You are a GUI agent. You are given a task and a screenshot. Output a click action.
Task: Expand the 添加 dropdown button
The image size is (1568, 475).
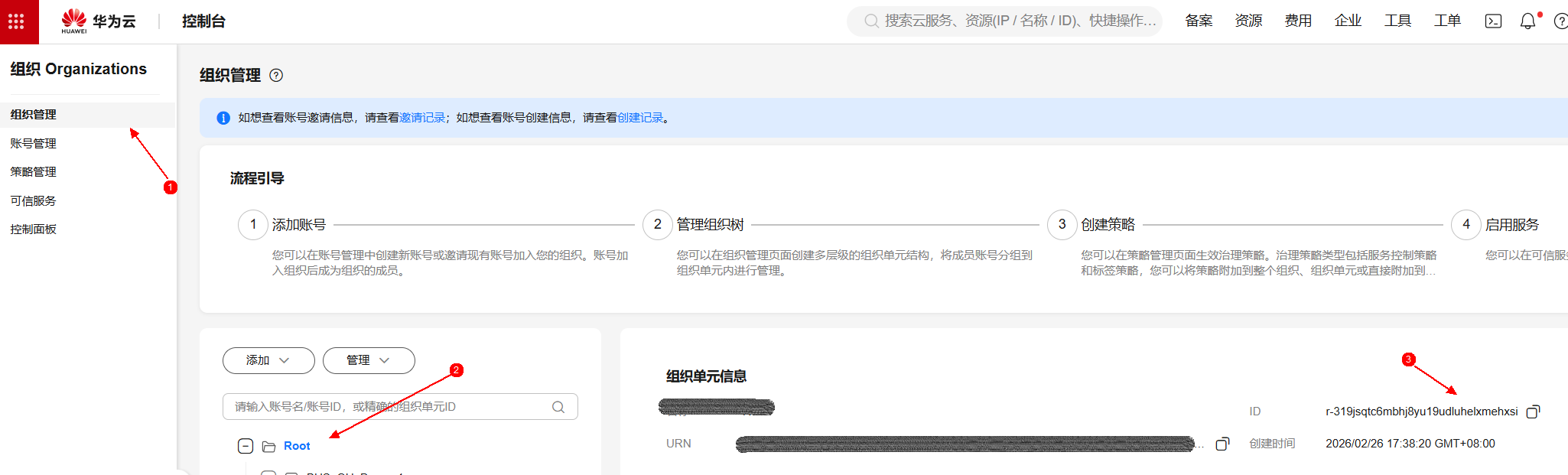pos(268,360)
